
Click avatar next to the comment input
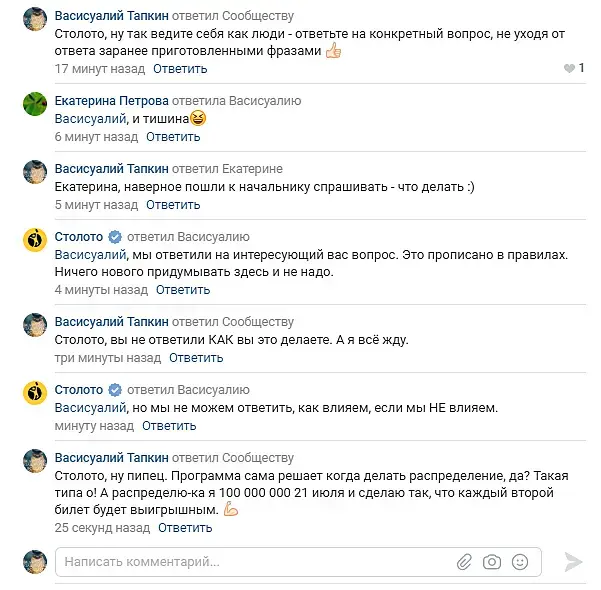[x=35, y=561]
